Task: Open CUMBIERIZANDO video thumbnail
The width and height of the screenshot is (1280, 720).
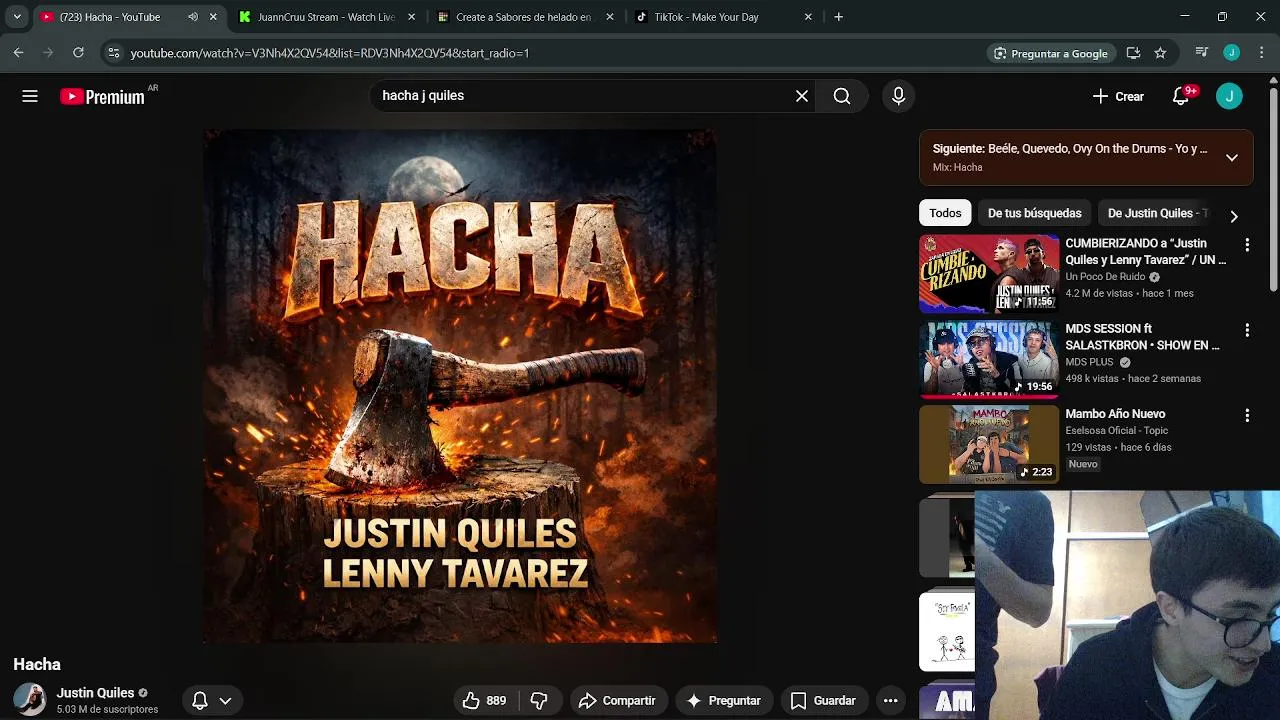Action: [989, 274]
